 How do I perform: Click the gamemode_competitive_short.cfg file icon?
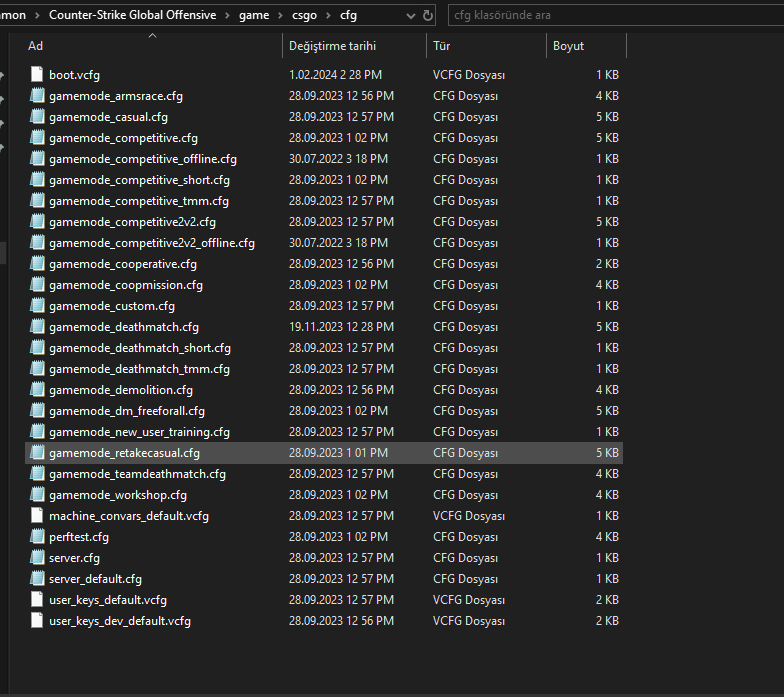coord(37,180)
